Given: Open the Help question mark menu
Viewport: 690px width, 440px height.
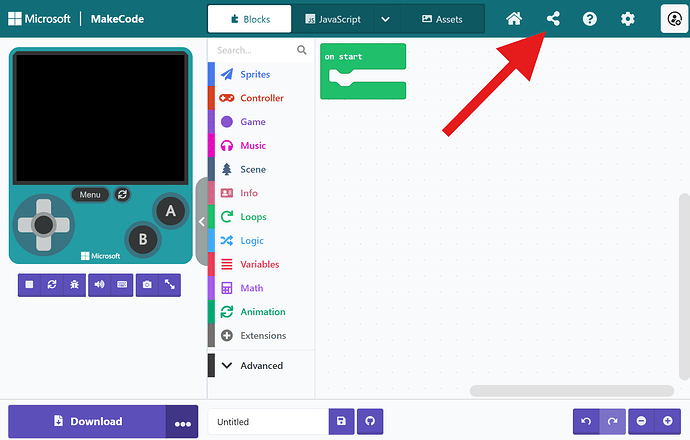Looking at the screenshot, I should coord(590,19).
